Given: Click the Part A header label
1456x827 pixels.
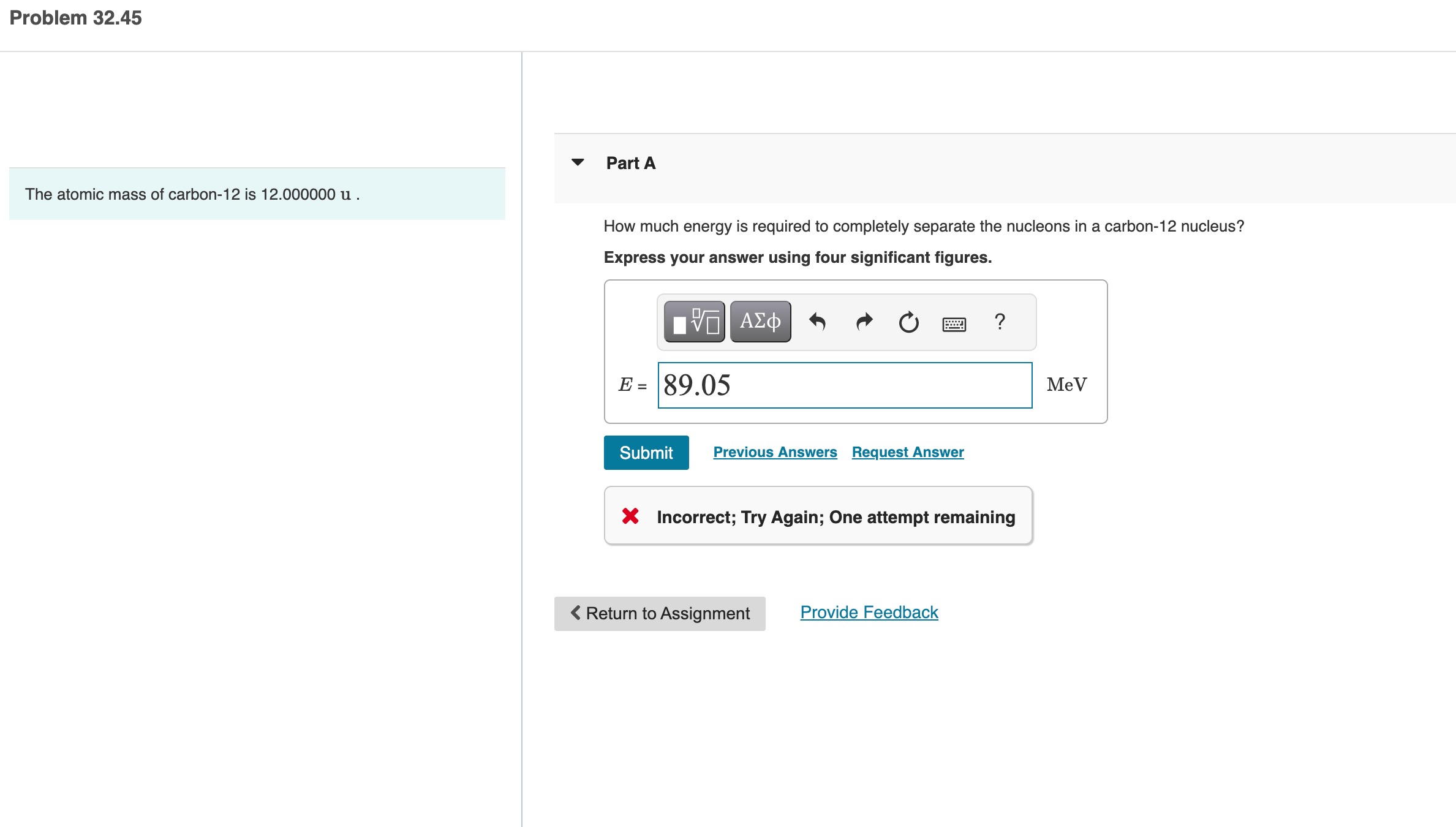Looking at the screenshot, I should point(630,163).
